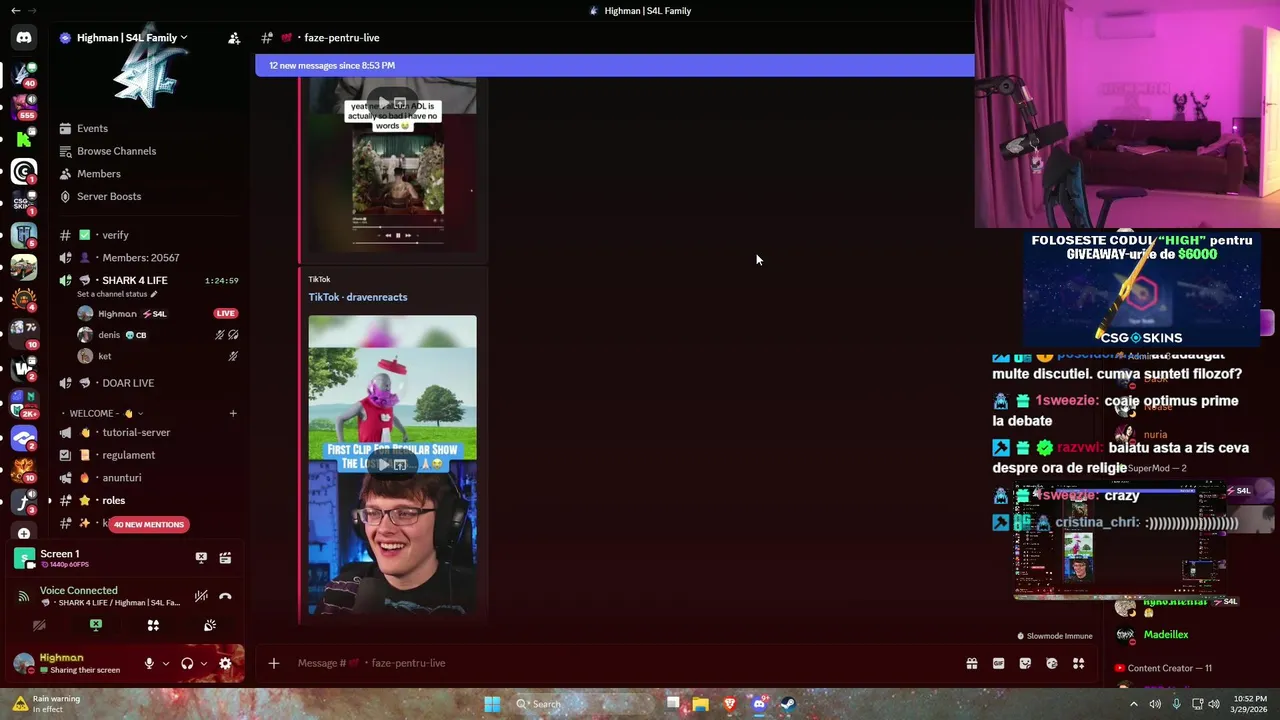Go back using title bar arrow

point(15,10)
